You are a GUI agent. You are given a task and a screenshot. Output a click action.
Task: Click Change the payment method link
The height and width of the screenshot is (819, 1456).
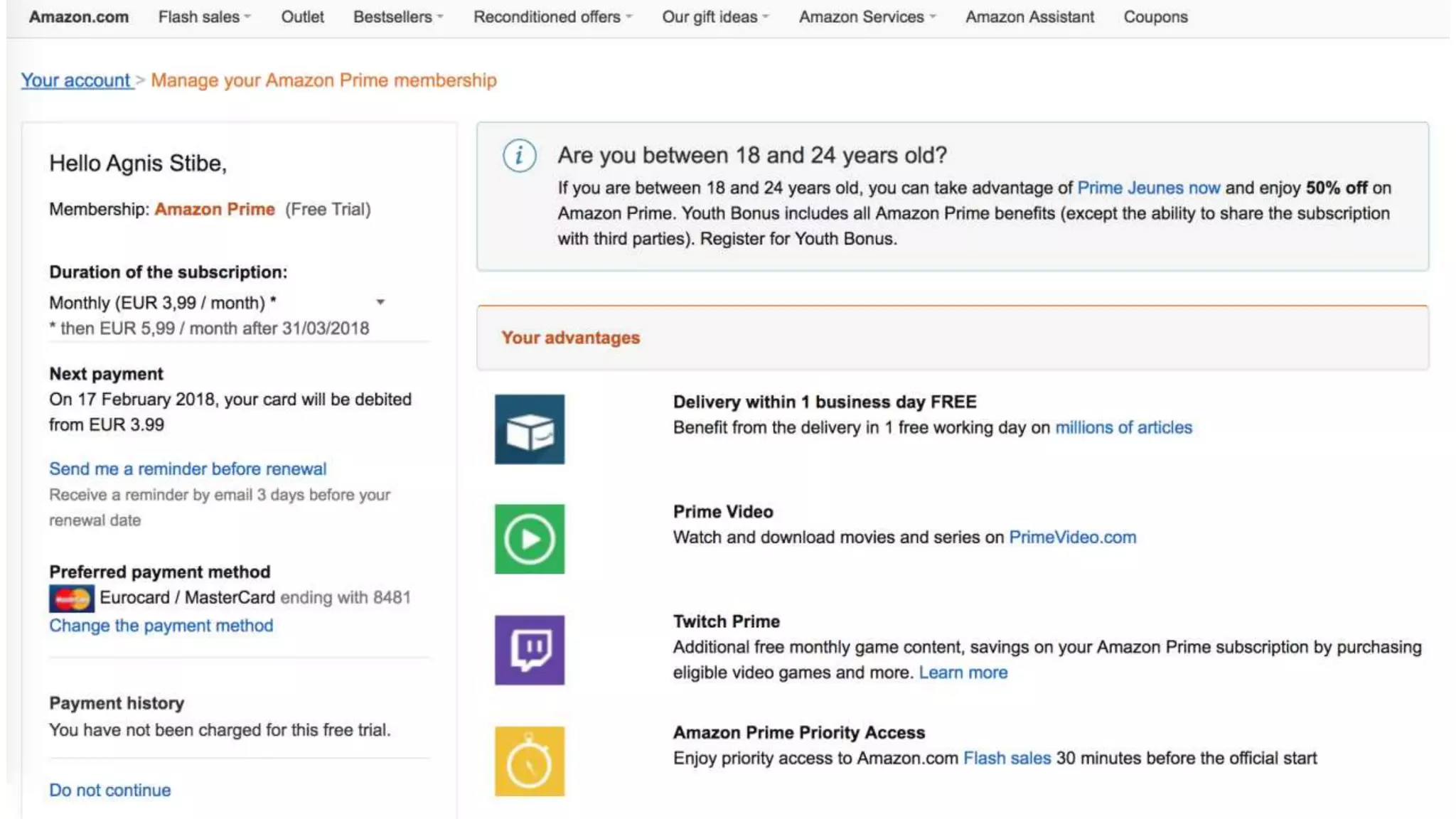(x=161, y=626)
